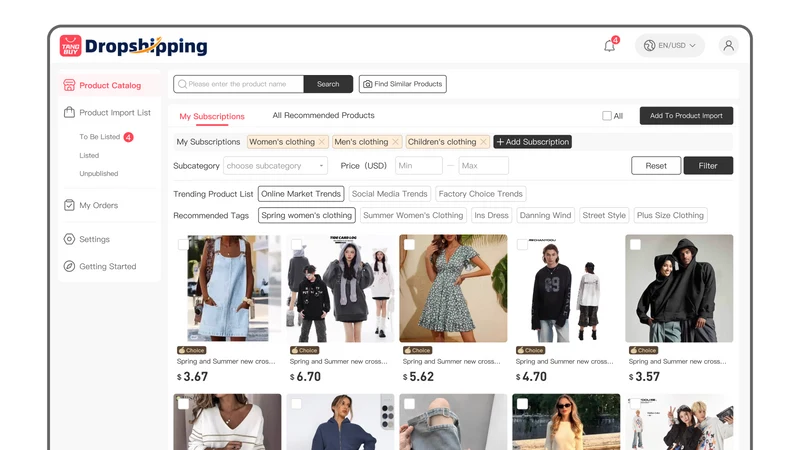Select checkbox on denim overall dress product
The width and height of the screenshot is (800, 450).
pos(183,244)
